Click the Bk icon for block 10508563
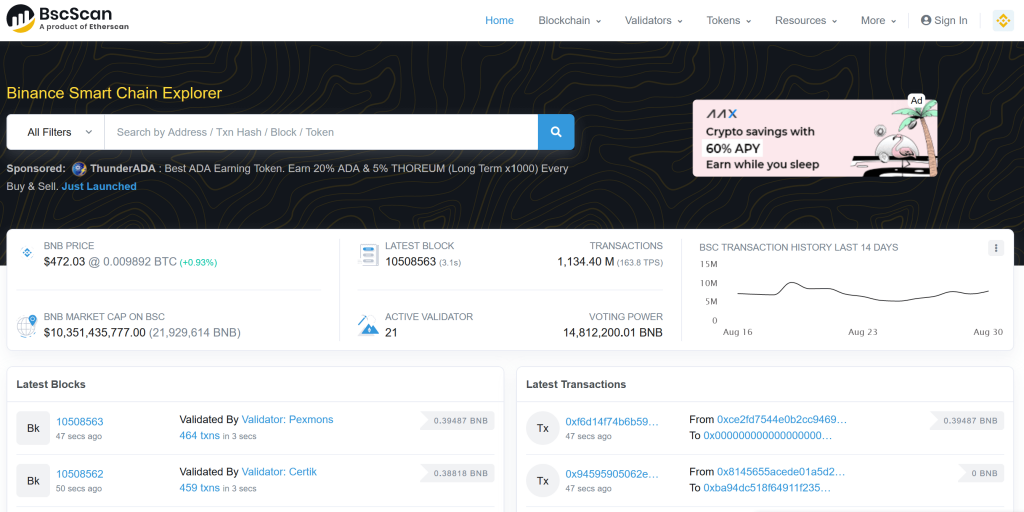 [x=33, y=428]
